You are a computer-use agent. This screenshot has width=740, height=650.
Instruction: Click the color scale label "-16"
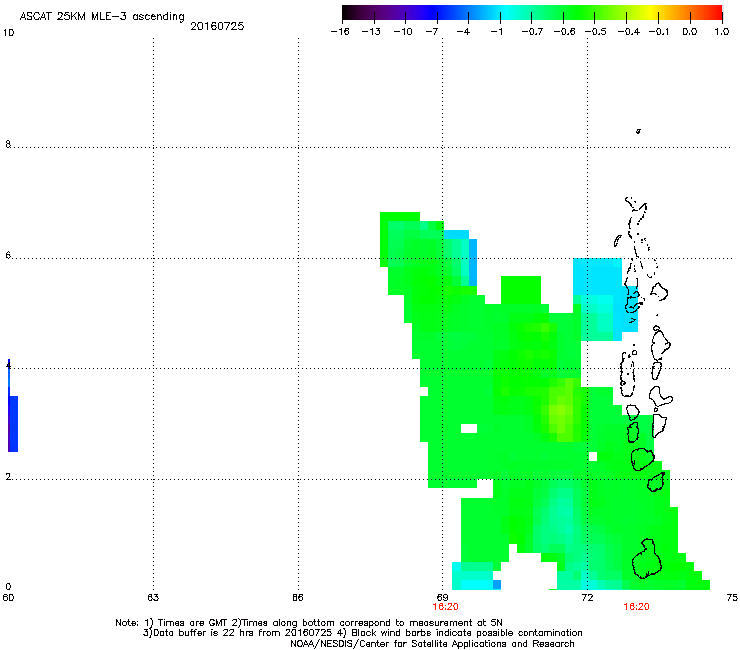pos(340,32)
